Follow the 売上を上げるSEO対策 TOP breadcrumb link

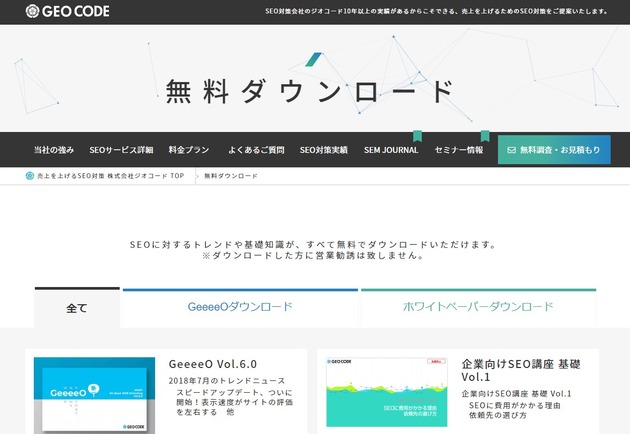coord(110,176)
